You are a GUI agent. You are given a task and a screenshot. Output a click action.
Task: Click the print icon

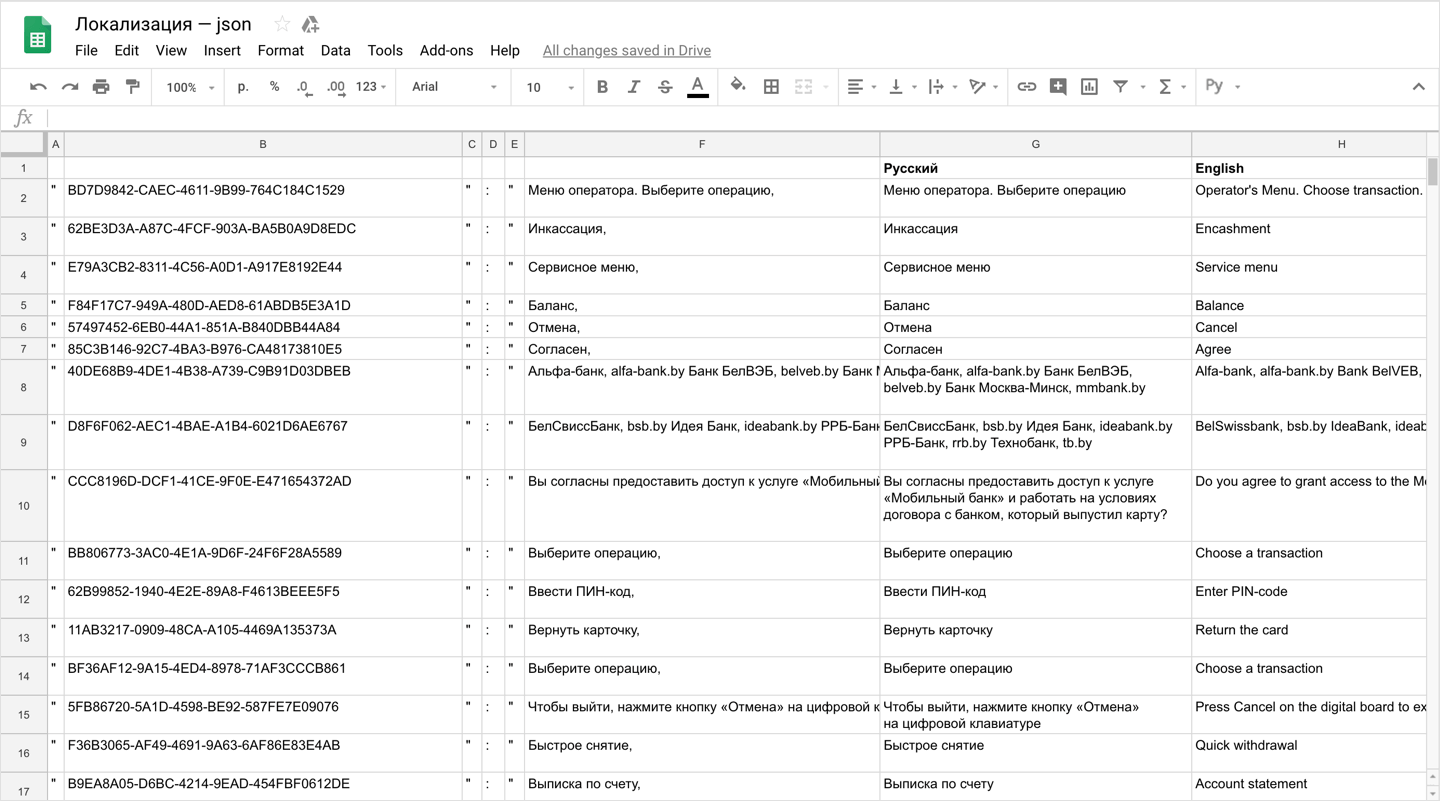101,87
